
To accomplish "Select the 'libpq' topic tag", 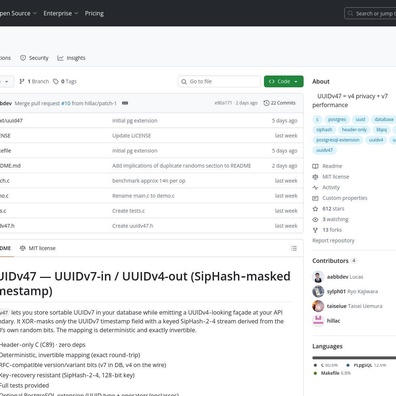I will pyautogui.click(x=382, y=130).
